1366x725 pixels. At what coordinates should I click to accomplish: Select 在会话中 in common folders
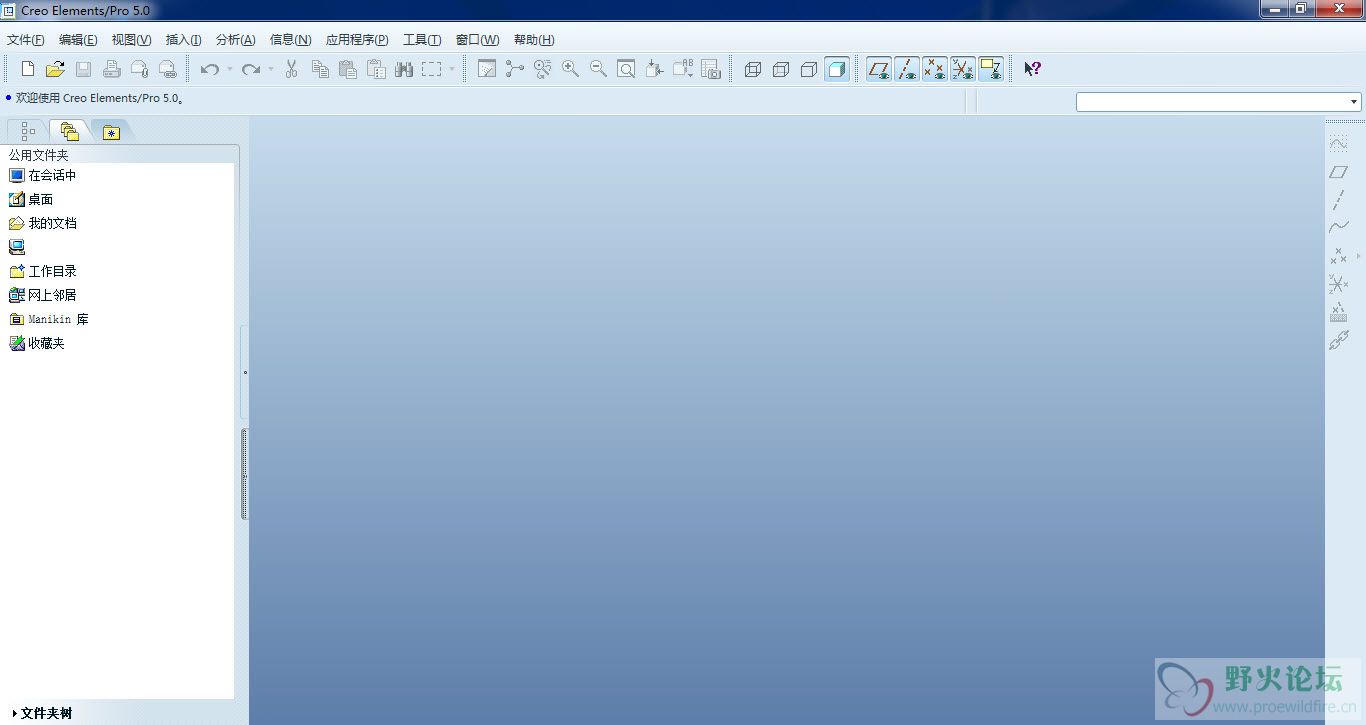point(42,175)
